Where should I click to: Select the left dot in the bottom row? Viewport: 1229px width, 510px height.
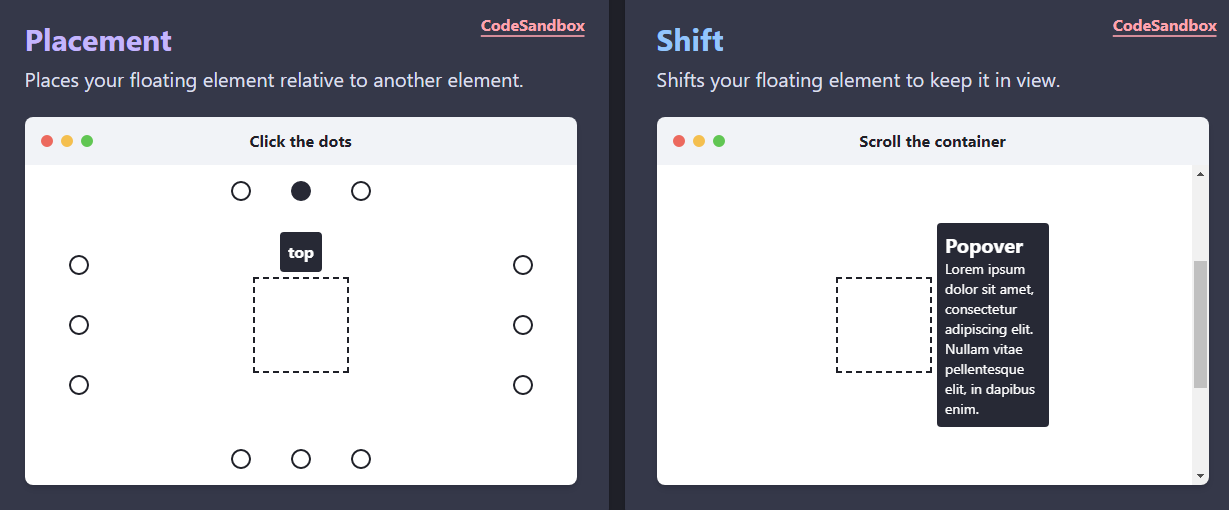pyautogui.click(x=241, y=459)
